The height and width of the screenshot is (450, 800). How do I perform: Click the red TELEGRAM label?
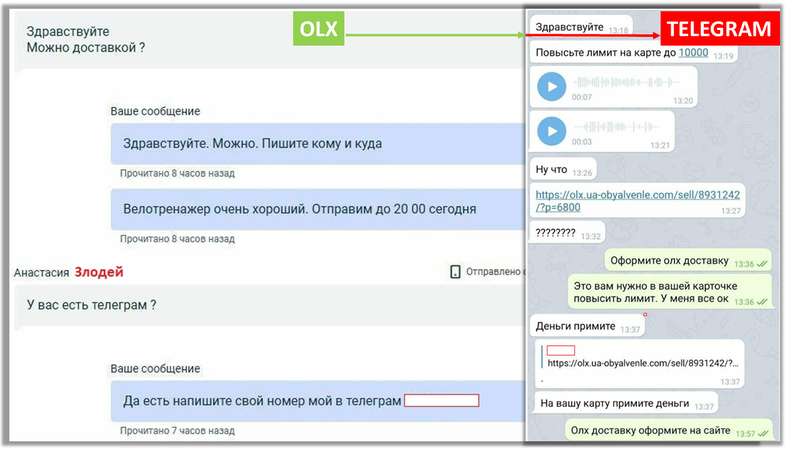point(718,30)
